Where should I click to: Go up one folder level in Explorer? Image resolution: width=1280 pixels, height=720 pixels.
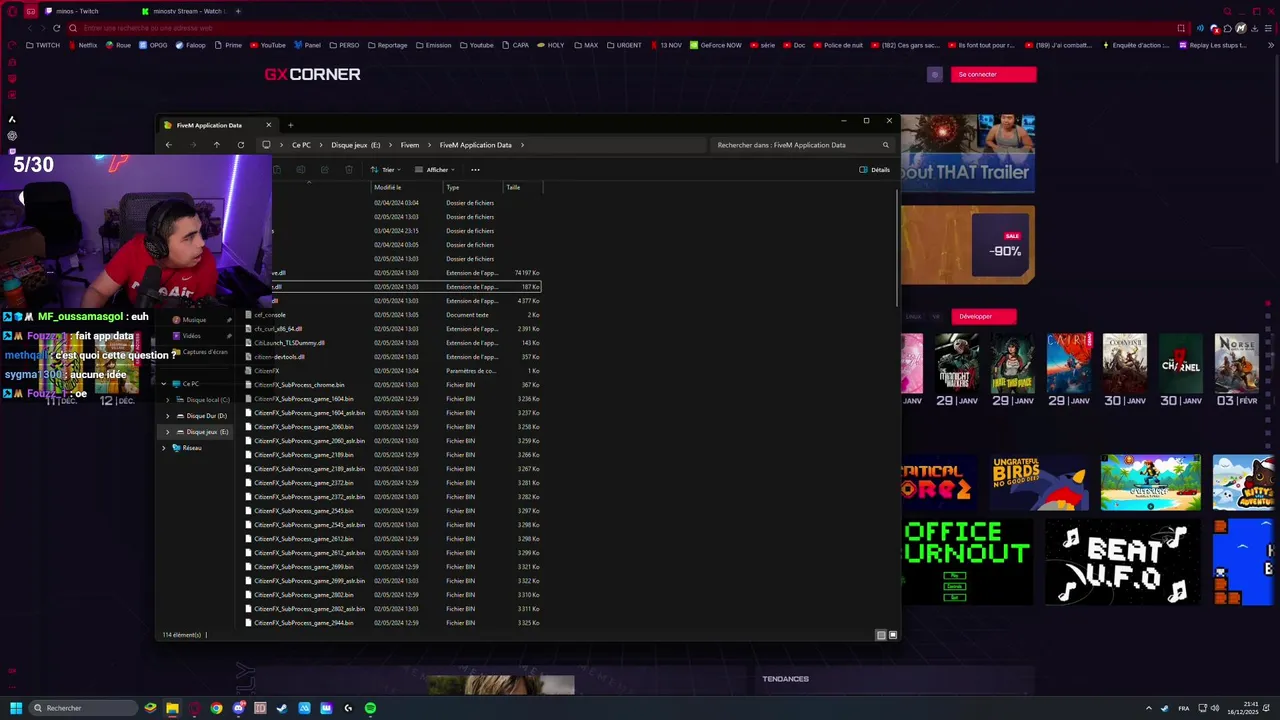click(x=216, y=145)
